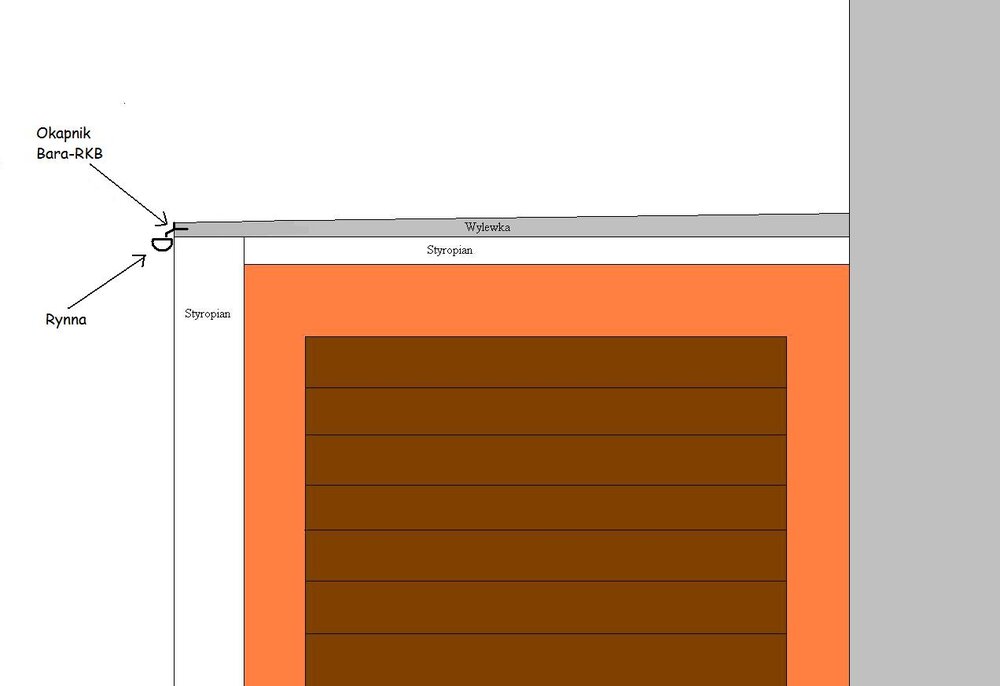Viewport: 1000px width, 686px height.
Task: Select the arrow below the Okapnik Bara-RKB label
Action: 129,192
